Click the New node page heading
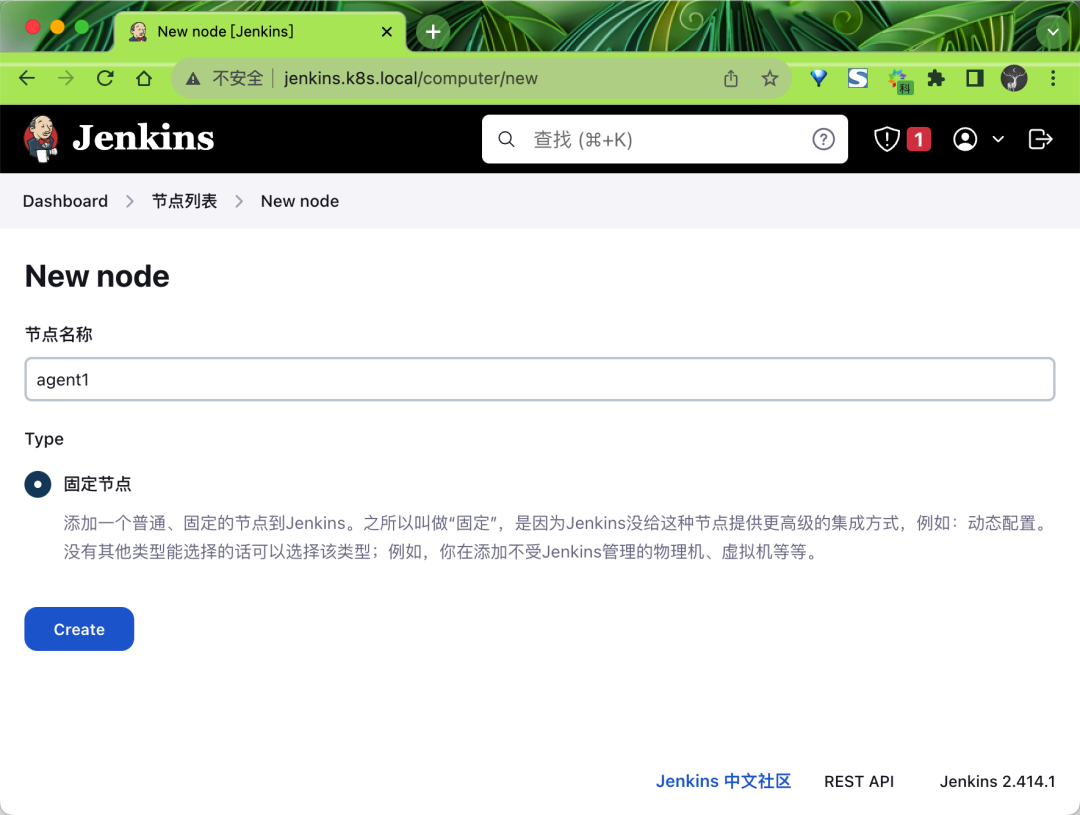This screenshot has width=1080, height=815. (97, 276)
